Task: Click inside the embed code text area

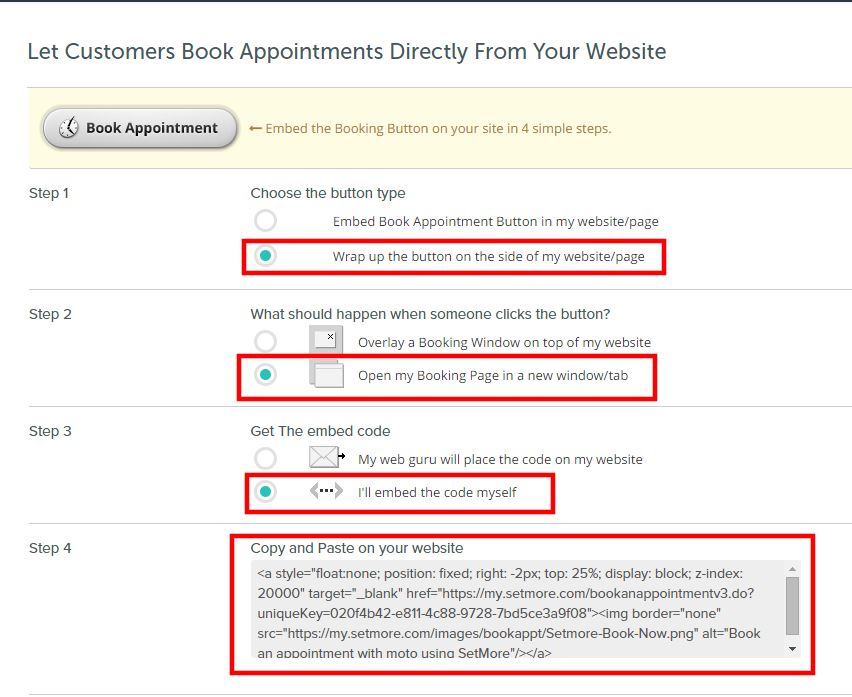Action: coord(518,609)
